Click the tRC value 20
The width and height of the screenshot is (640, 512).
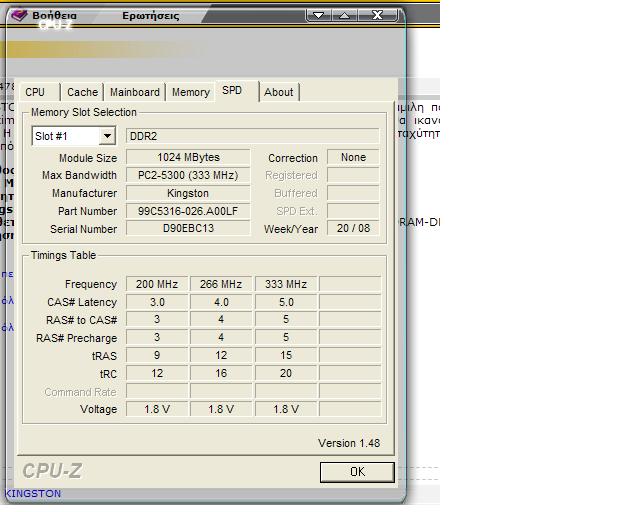tap(286, 374)
